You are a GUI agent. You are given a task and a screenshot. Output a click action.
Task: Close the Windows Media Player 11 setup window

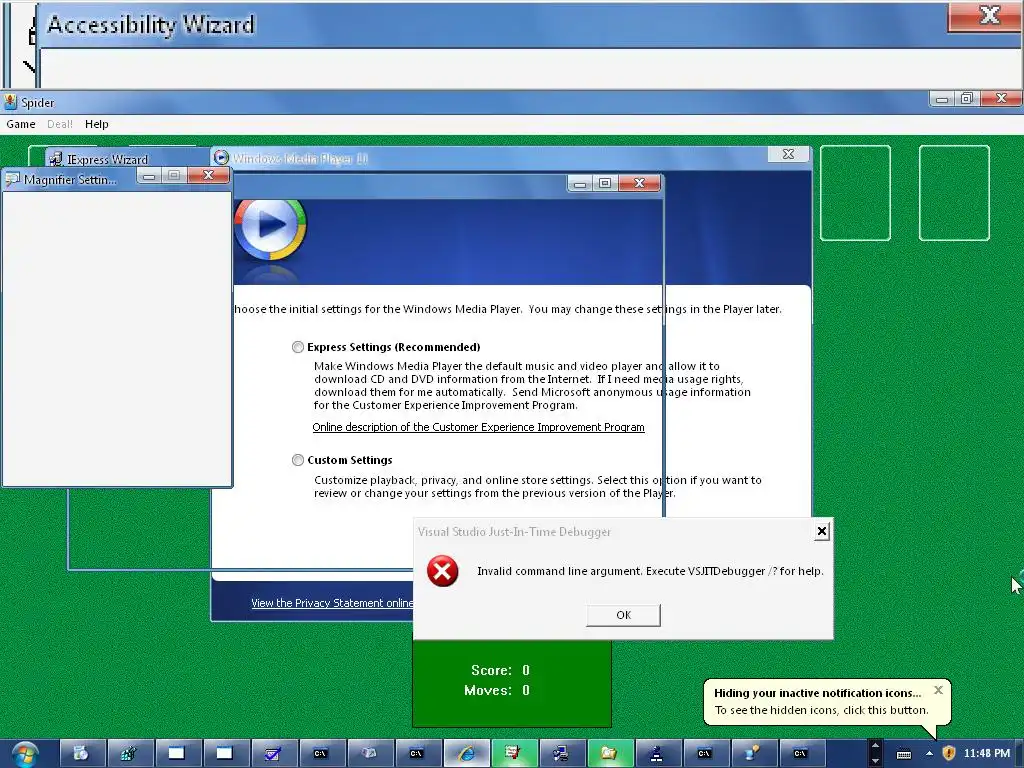point(788,154)
